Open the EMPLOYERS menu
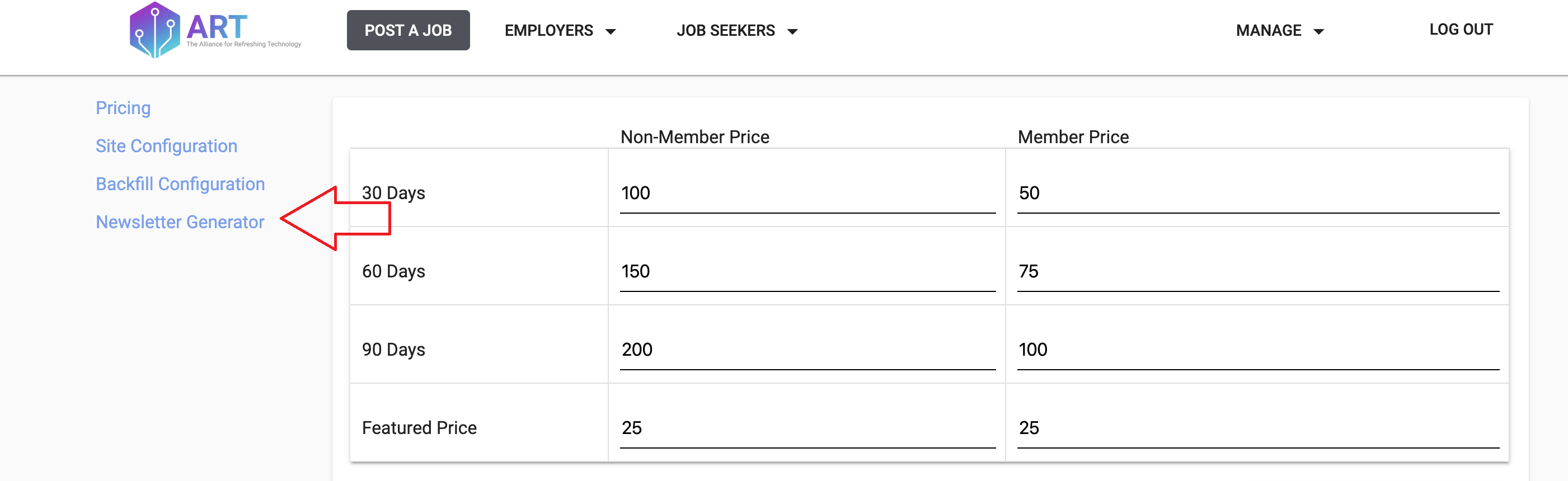 pyautogui.click(x=560, y=30)
